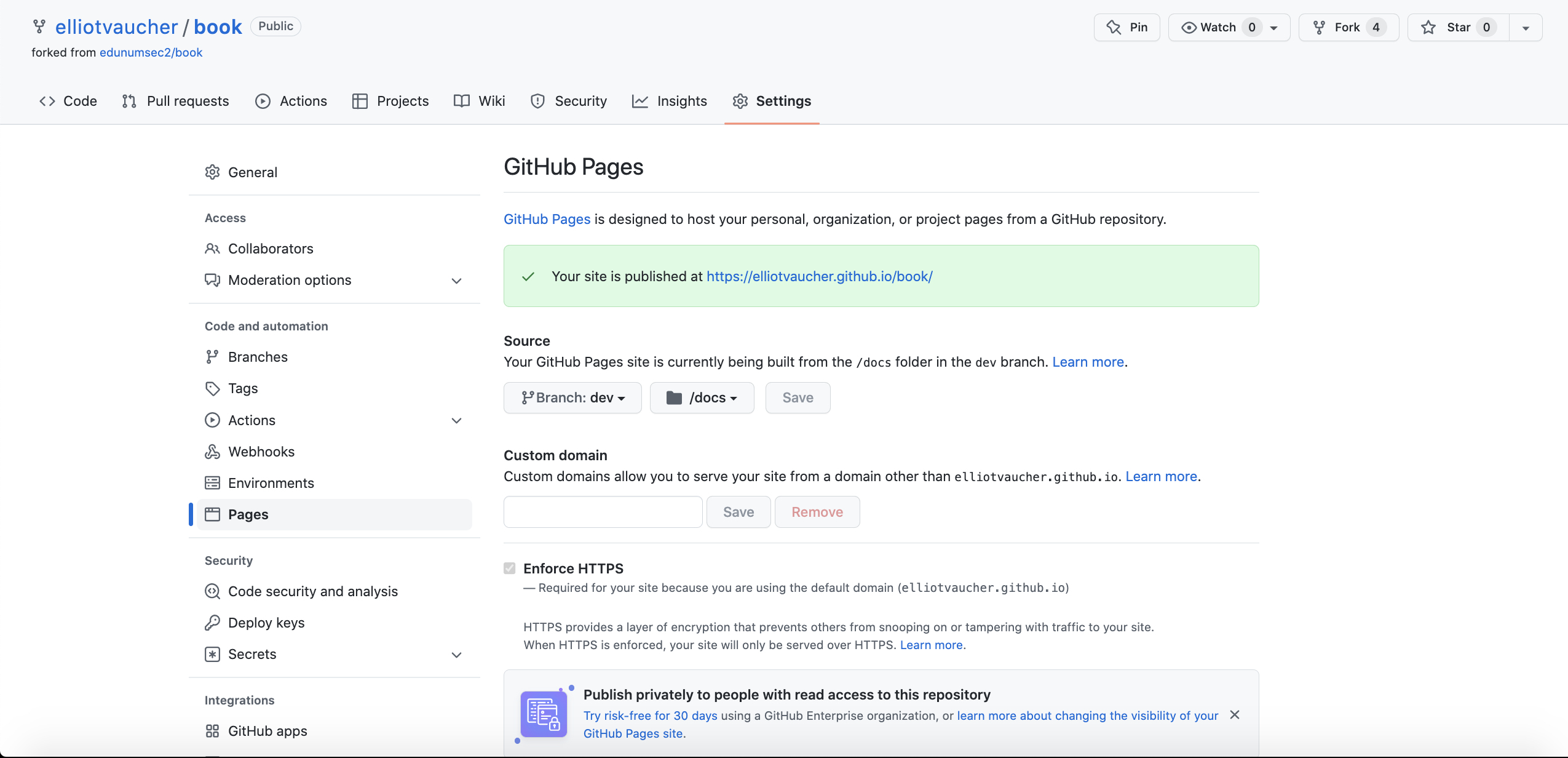Image resolution: width=1568 pixels, height=758 pixels.
Task: View the Insights tab
Action: click(670, 101)
